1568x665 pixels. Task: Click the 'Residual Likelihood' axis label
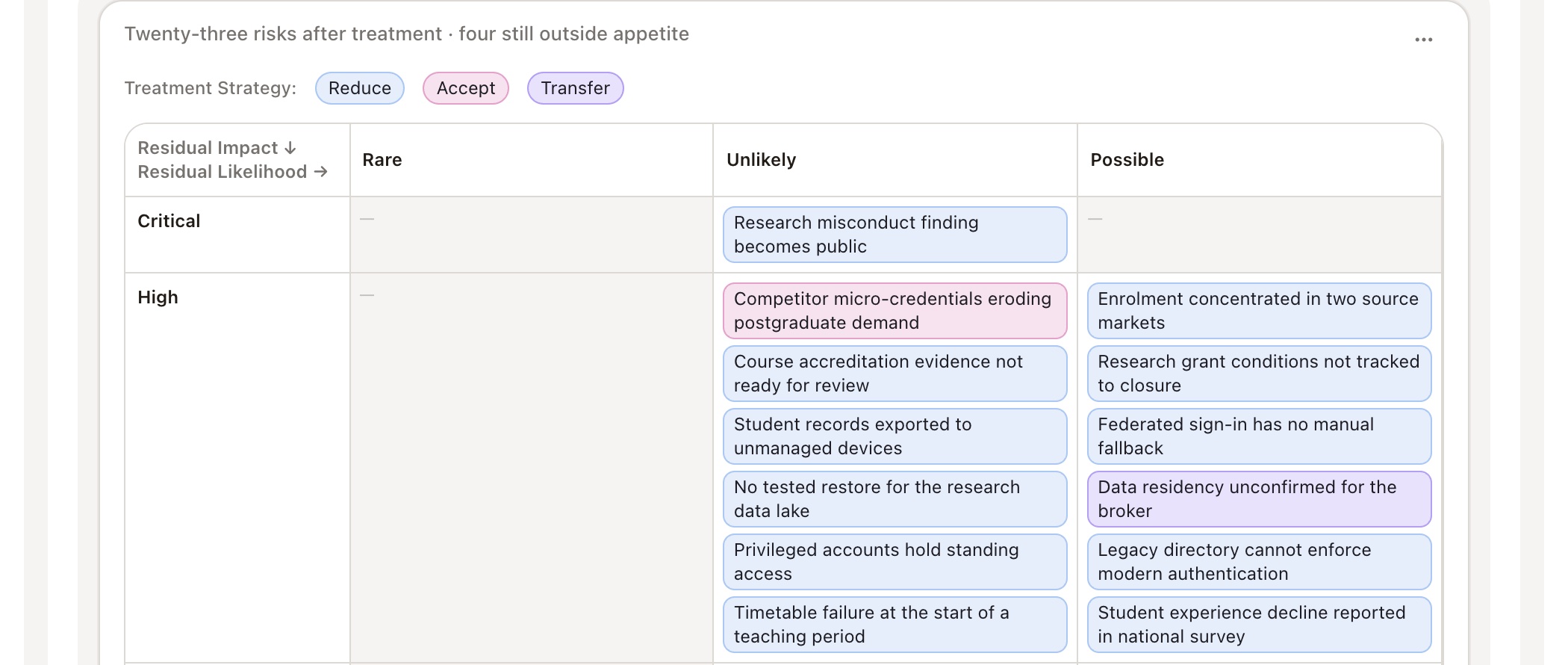click(233, 172)
